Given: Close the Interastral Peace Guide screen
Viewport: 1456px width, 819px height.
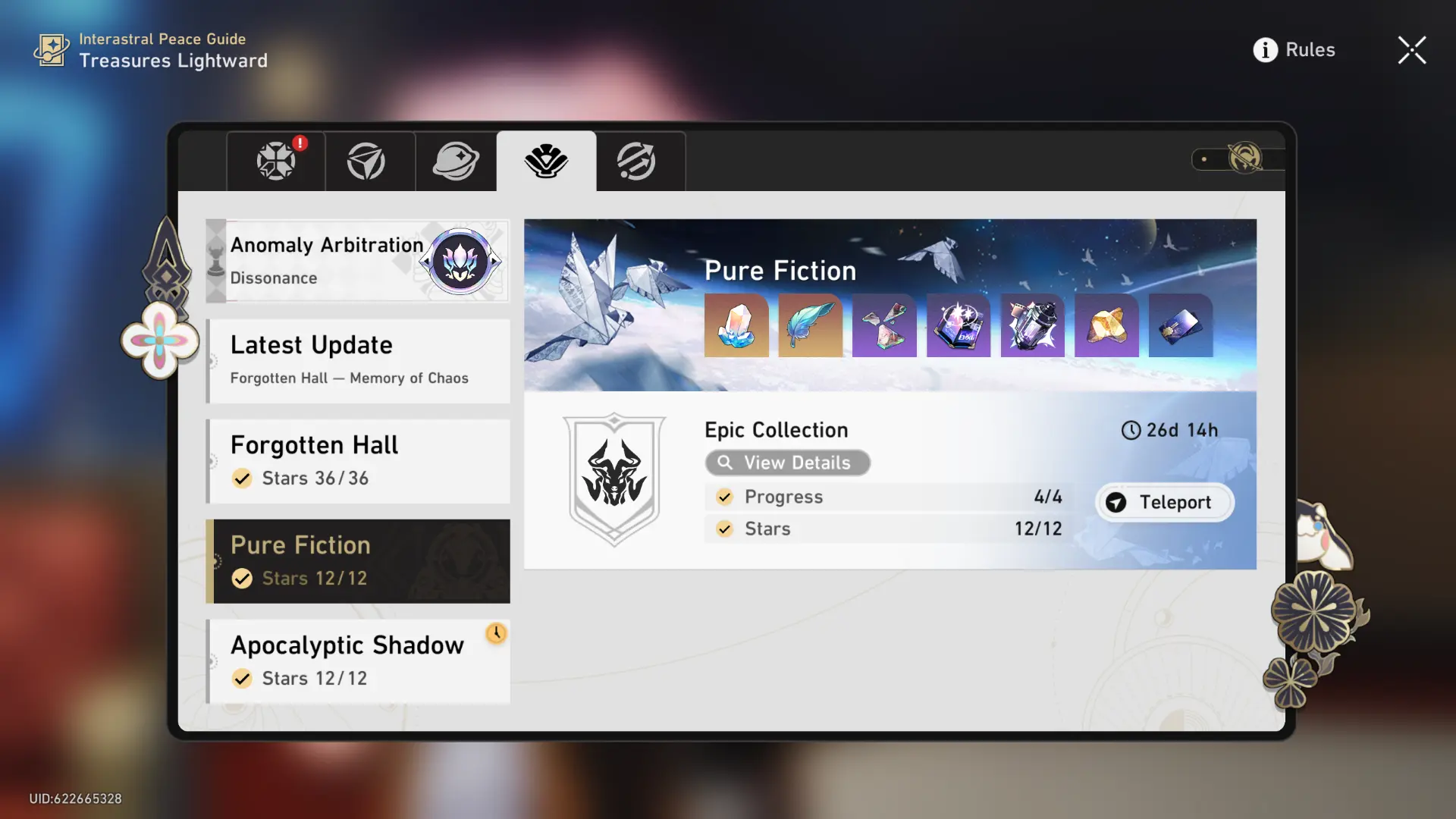Looking at the screenshot, I should pyautogui.click(x=1412, y=50).
